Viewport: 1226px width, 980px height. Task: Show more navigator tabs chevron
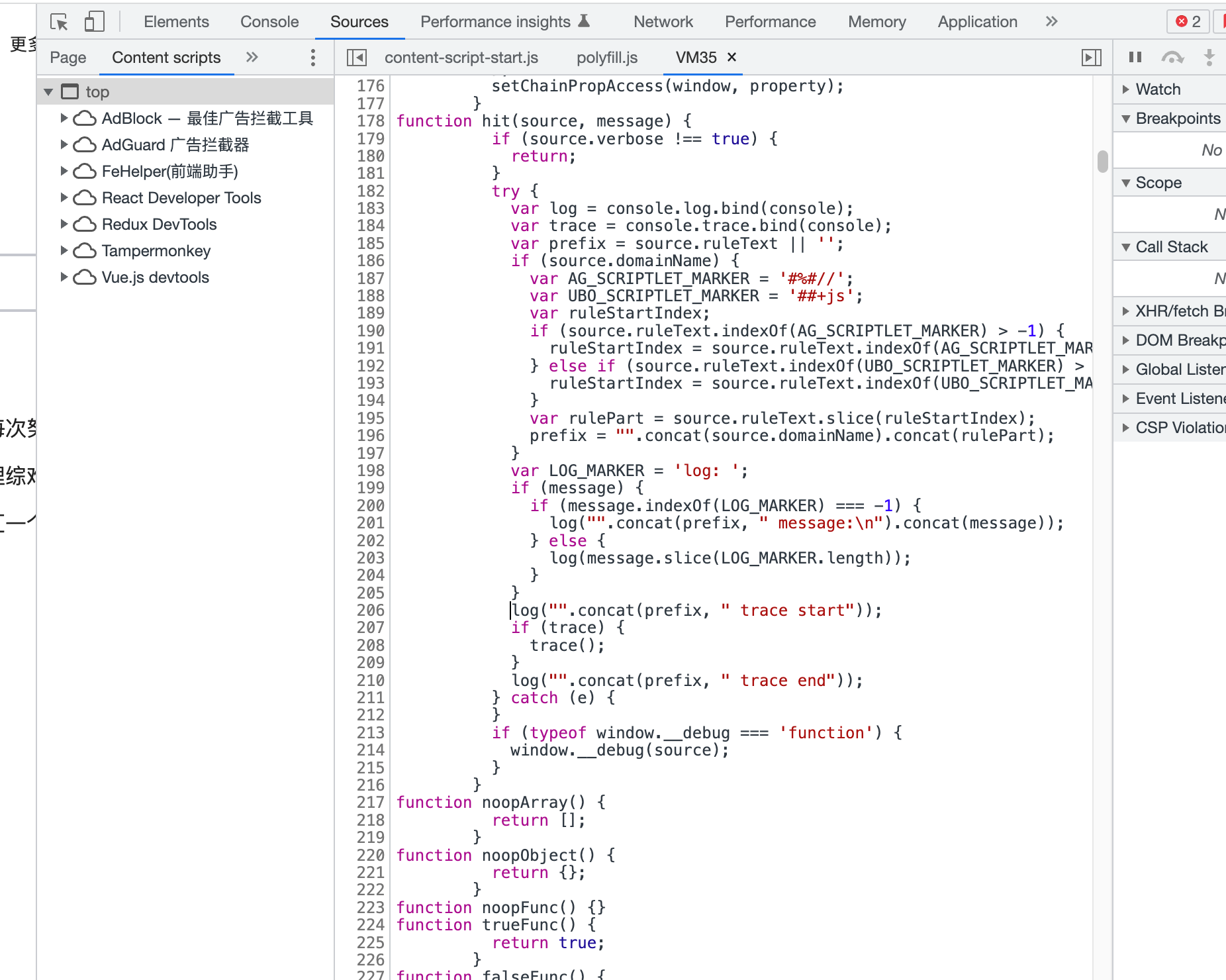[252, 58]
